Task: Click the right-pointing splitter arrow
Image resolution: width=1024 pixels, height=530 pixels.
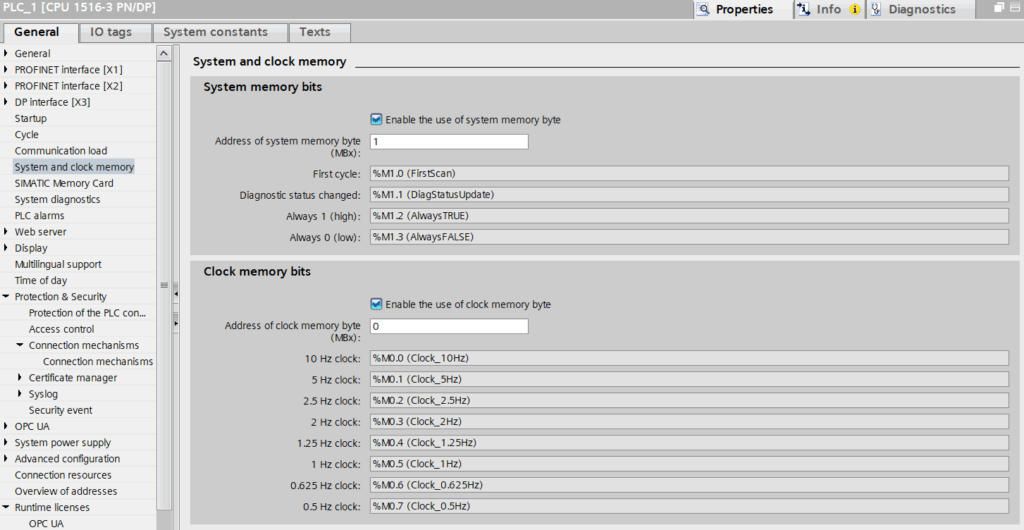Action: pos(176,323)
